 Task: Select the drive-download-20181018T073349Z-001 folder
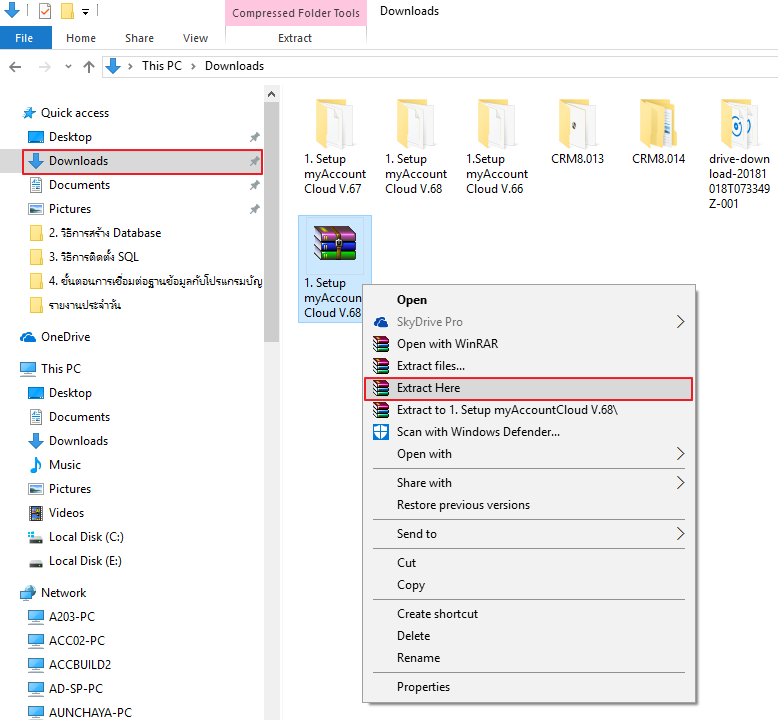[739, 155]
